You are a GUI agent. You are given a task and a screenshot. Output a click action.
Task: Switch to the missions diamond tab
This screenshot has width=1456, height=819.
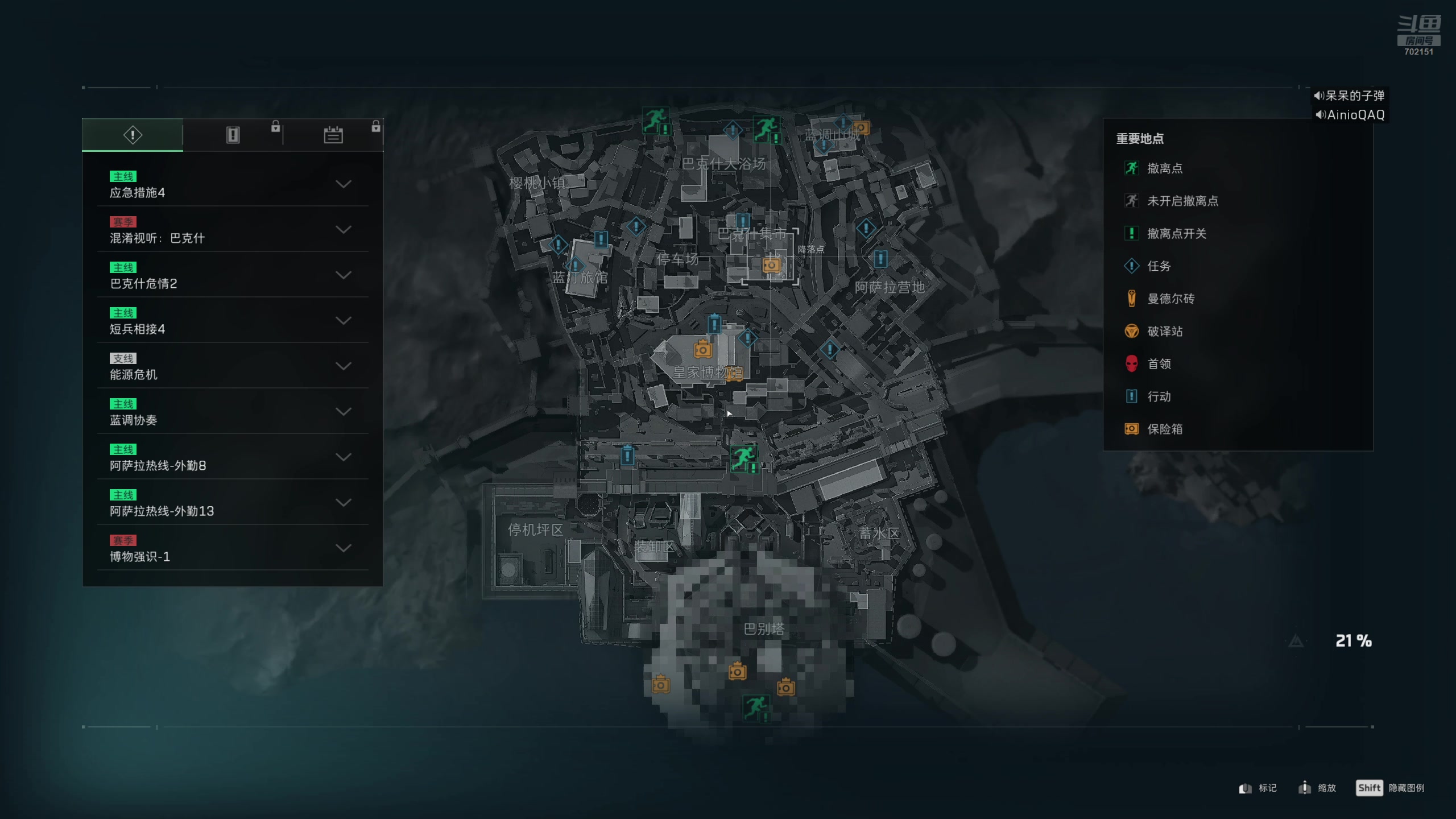pos(133,135)
